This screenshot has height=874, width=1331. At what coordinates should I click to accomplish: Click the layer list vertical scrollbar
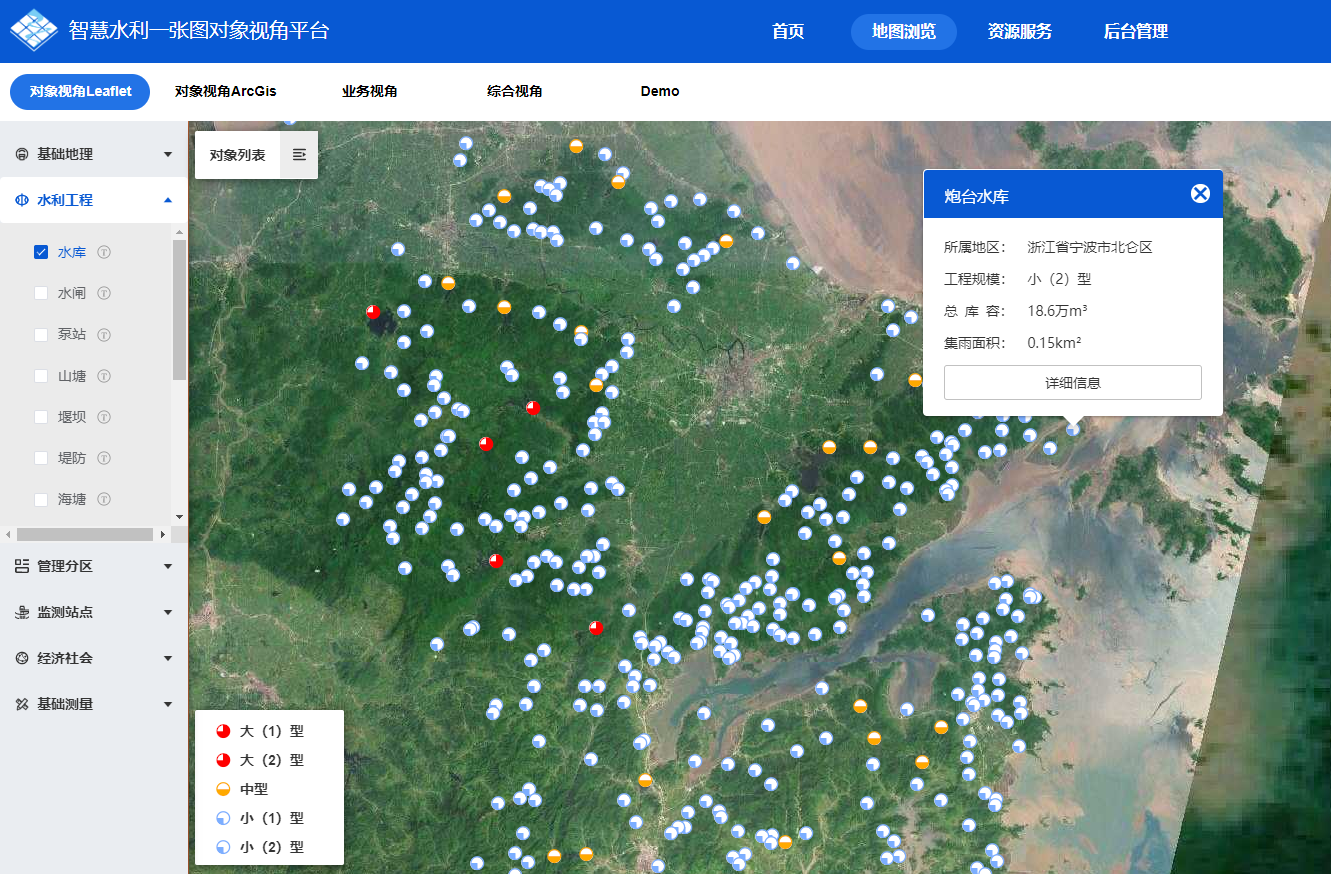(x=179, y=310)
